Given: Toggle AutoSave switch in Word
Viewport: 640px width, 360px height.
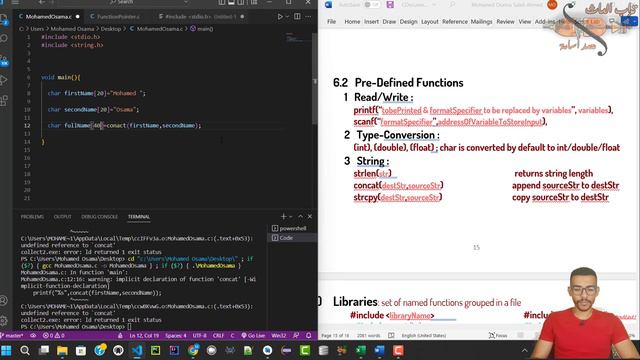Looking at the screenshot, I should (x=371, y=4).
